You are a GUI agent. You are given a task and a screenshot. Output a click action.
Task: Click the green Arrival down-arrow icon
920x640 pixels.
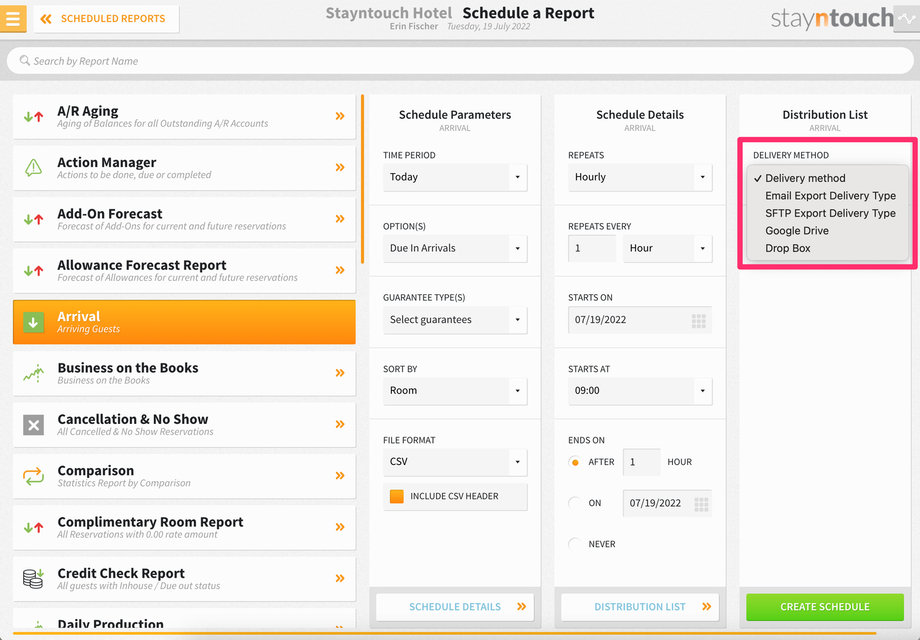click(33, 322)
